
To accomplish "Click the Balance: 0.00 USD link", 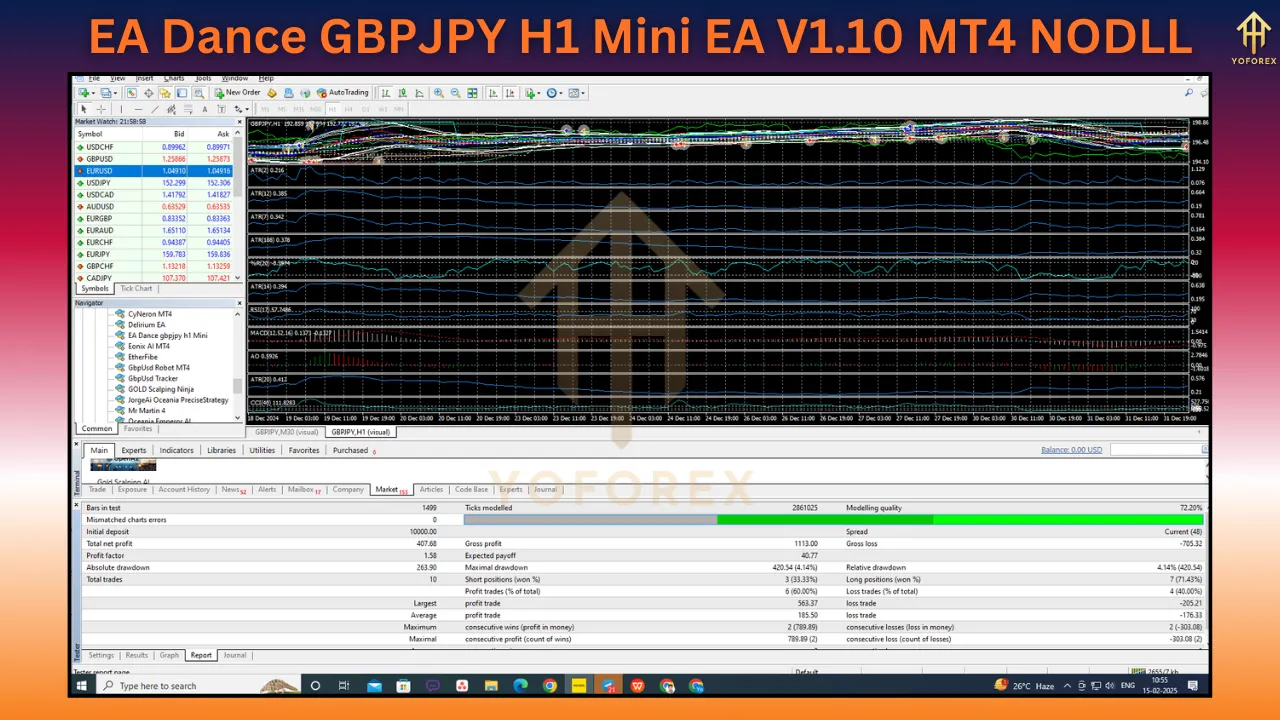I will 1072,450.
